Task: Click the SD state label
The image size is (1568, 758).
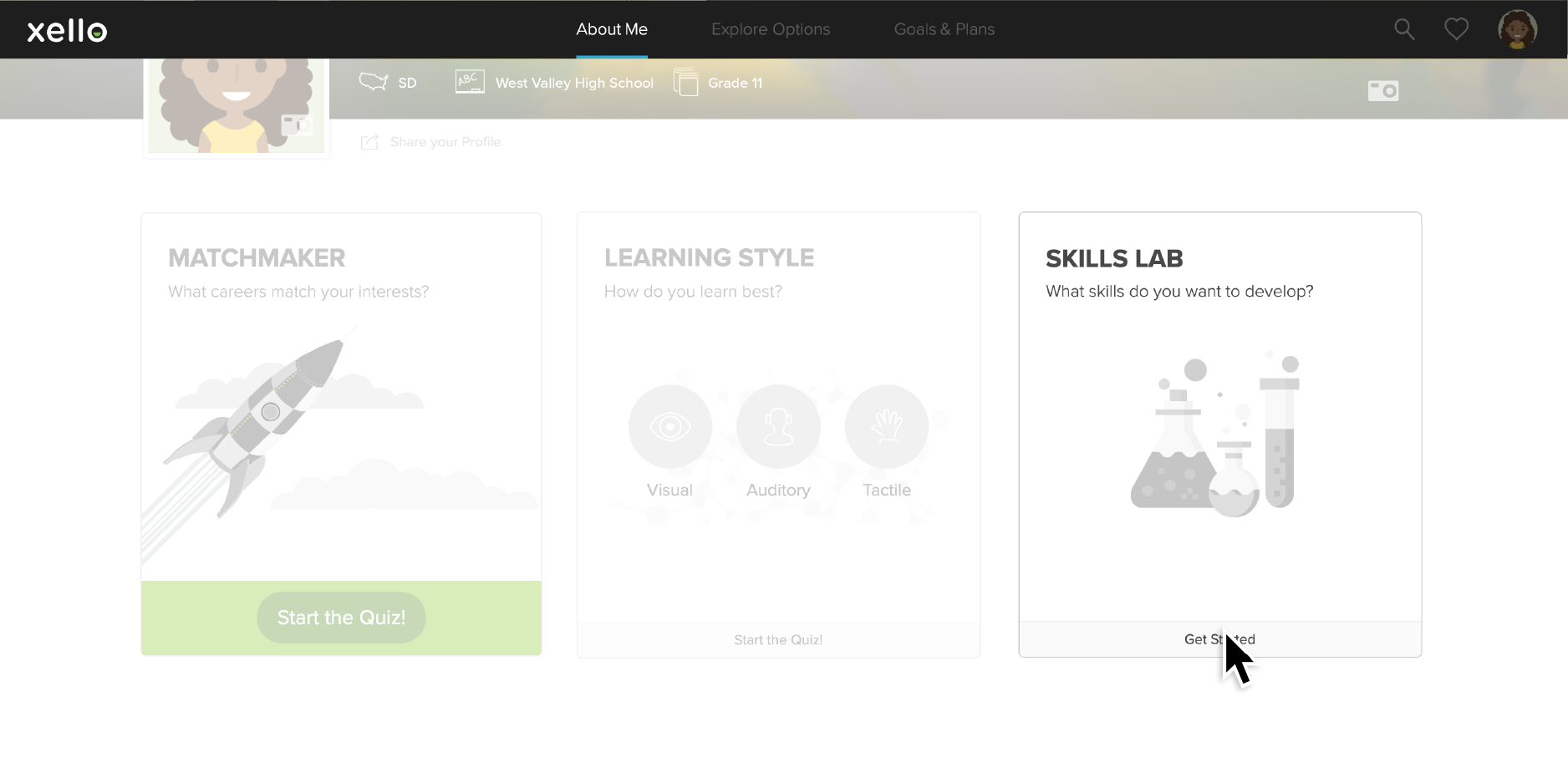Action: (407, 83)
